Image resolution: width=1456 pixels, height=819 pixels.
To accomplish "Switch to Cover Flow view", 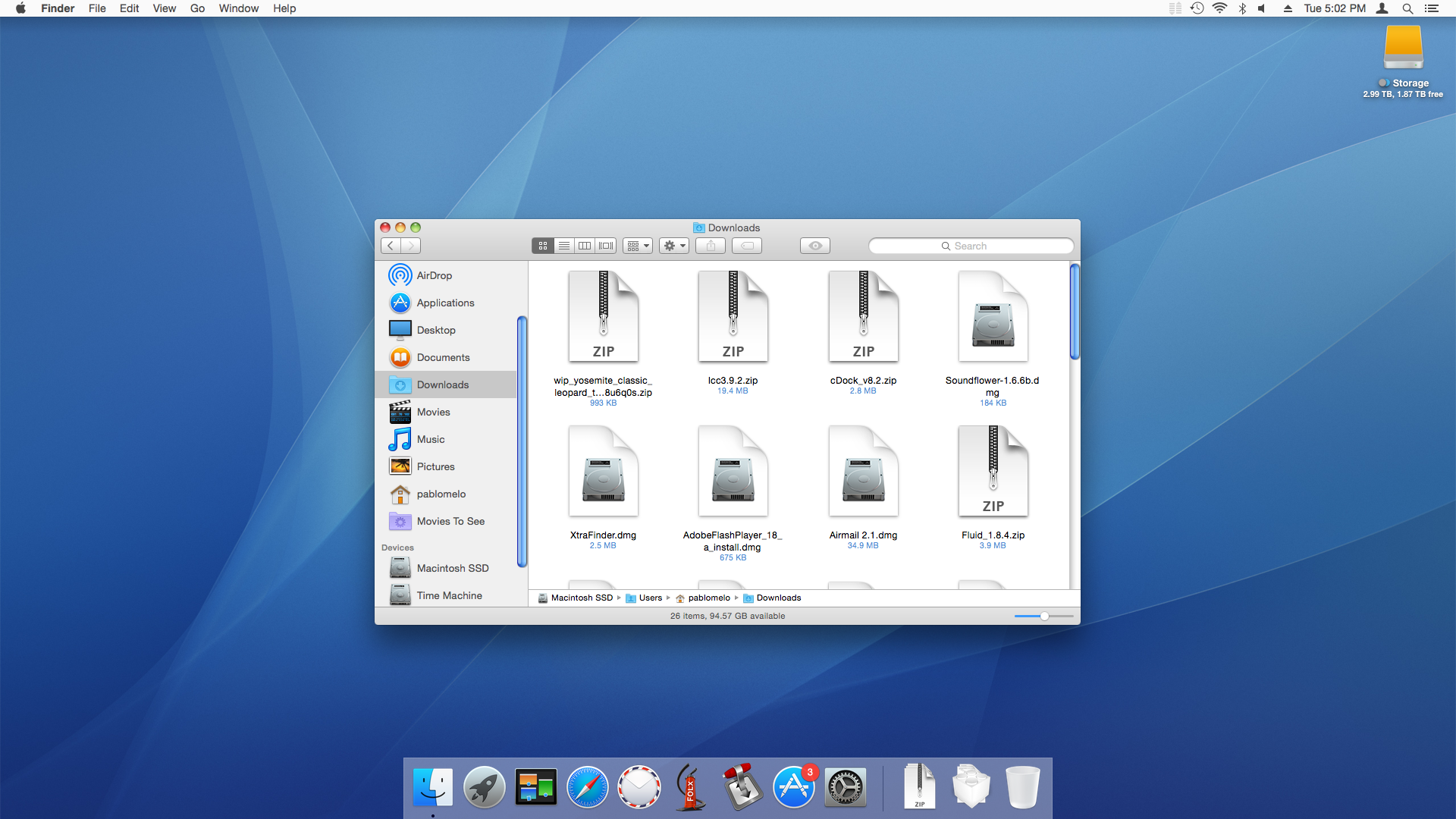I will 606,246.
